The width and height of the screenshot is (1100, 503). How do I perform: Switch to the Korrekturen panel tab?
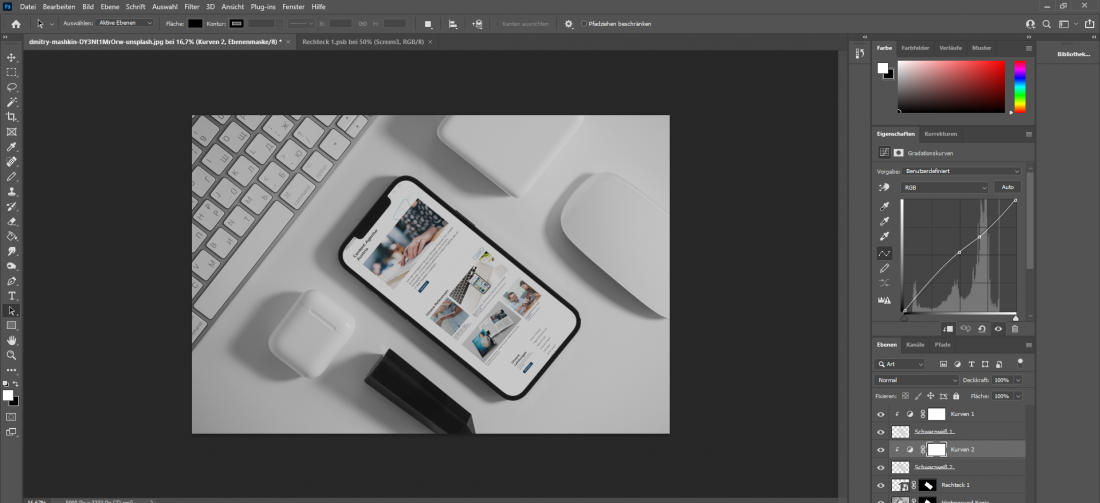[x=941, y=133]
